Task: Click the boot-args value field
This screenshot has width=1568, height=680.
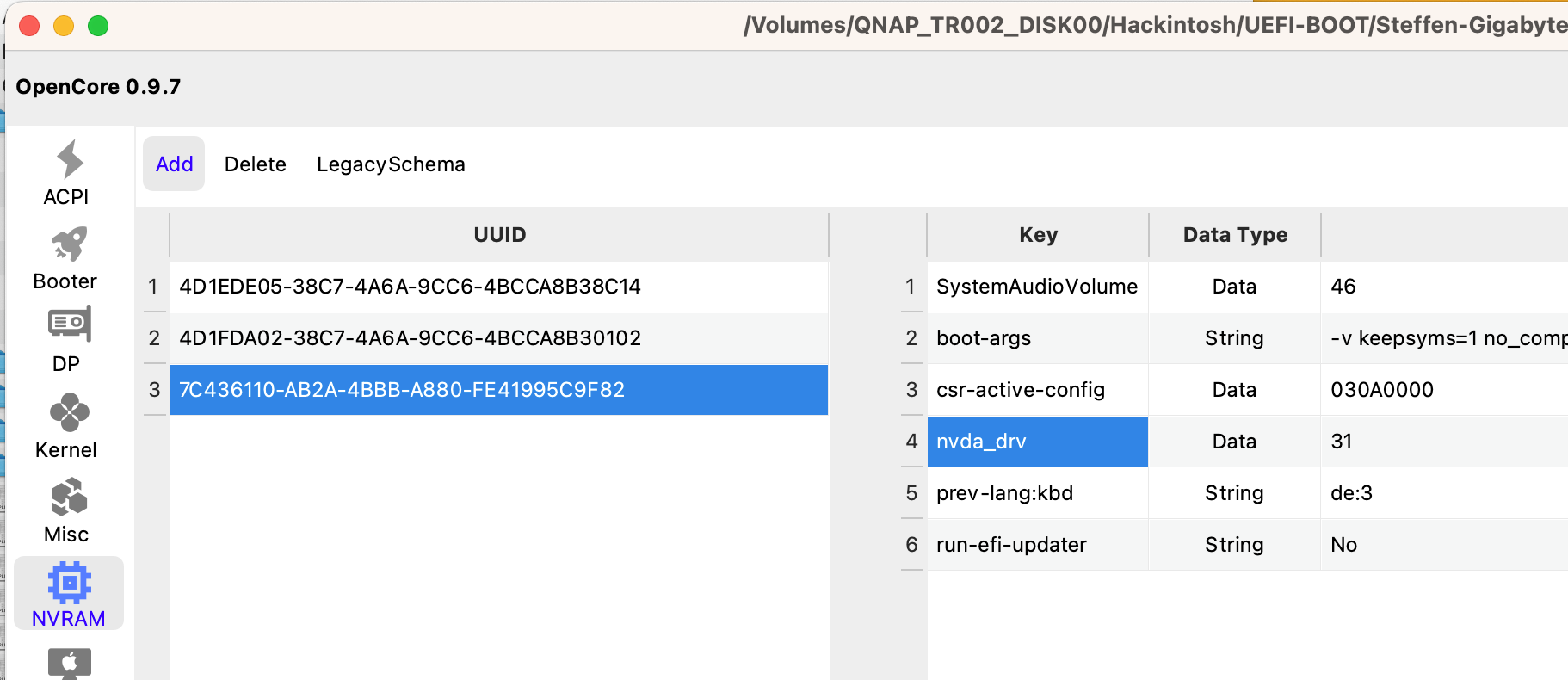Action: point(1446,338)
